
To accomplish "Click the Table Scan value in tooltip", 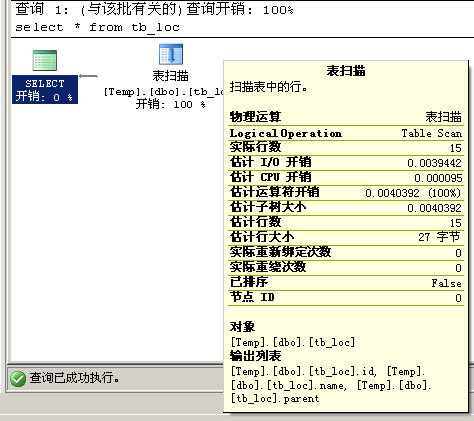I will (x=432, y=133).
